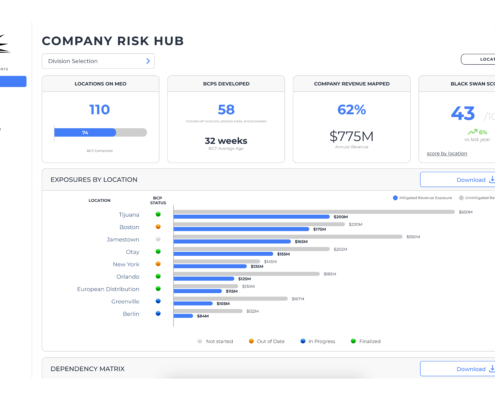Open the Otay location
The height and width of the screenshot is (400, 495).
click(132, 252)
